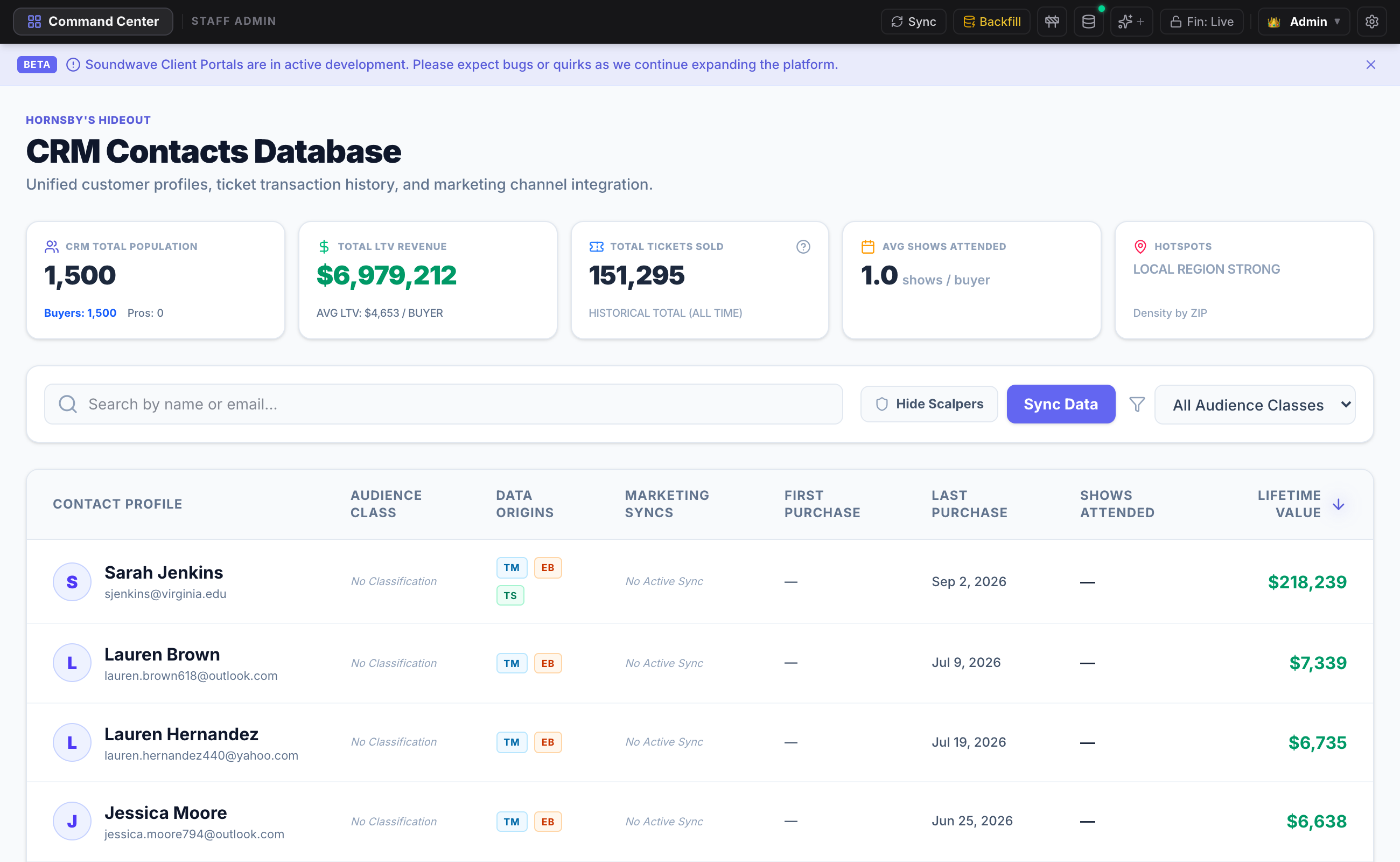1400x862 pixels.
Task: Click the ticket icon on Total Tickets Sold
Action: (596, 247)
